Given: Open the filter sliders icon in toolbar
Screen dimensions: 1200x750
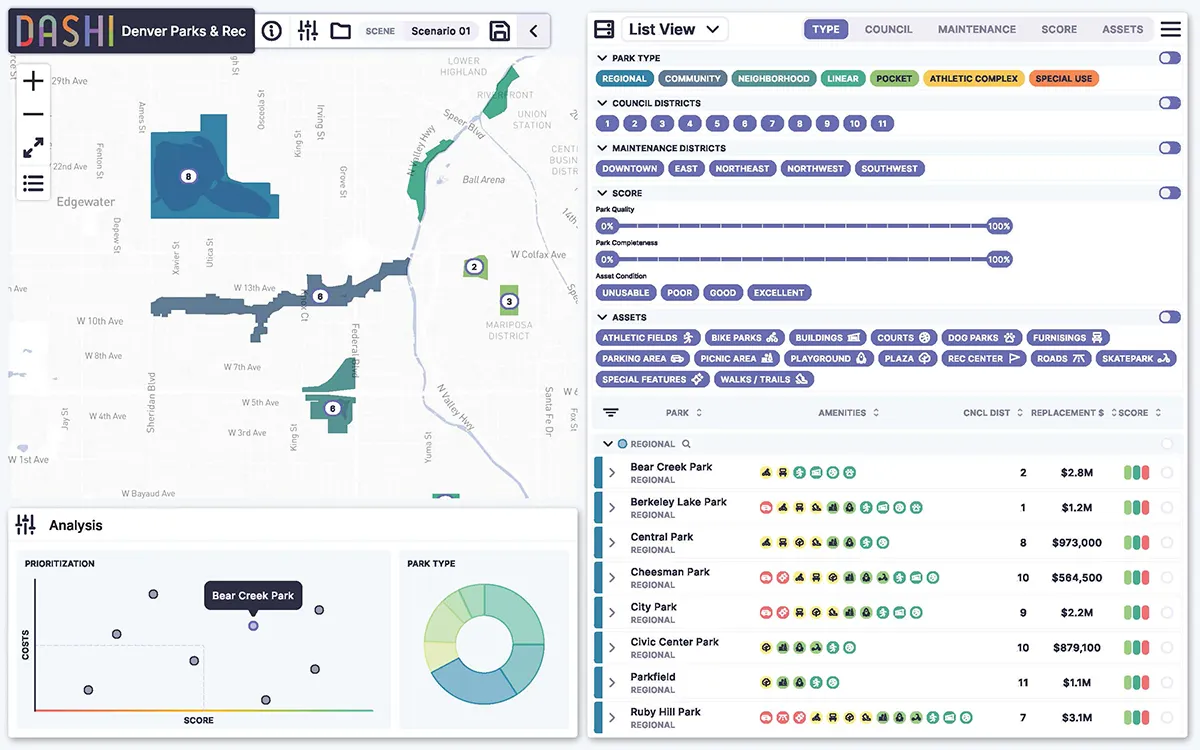Looking at the screenshot, I should pos(308,31).
